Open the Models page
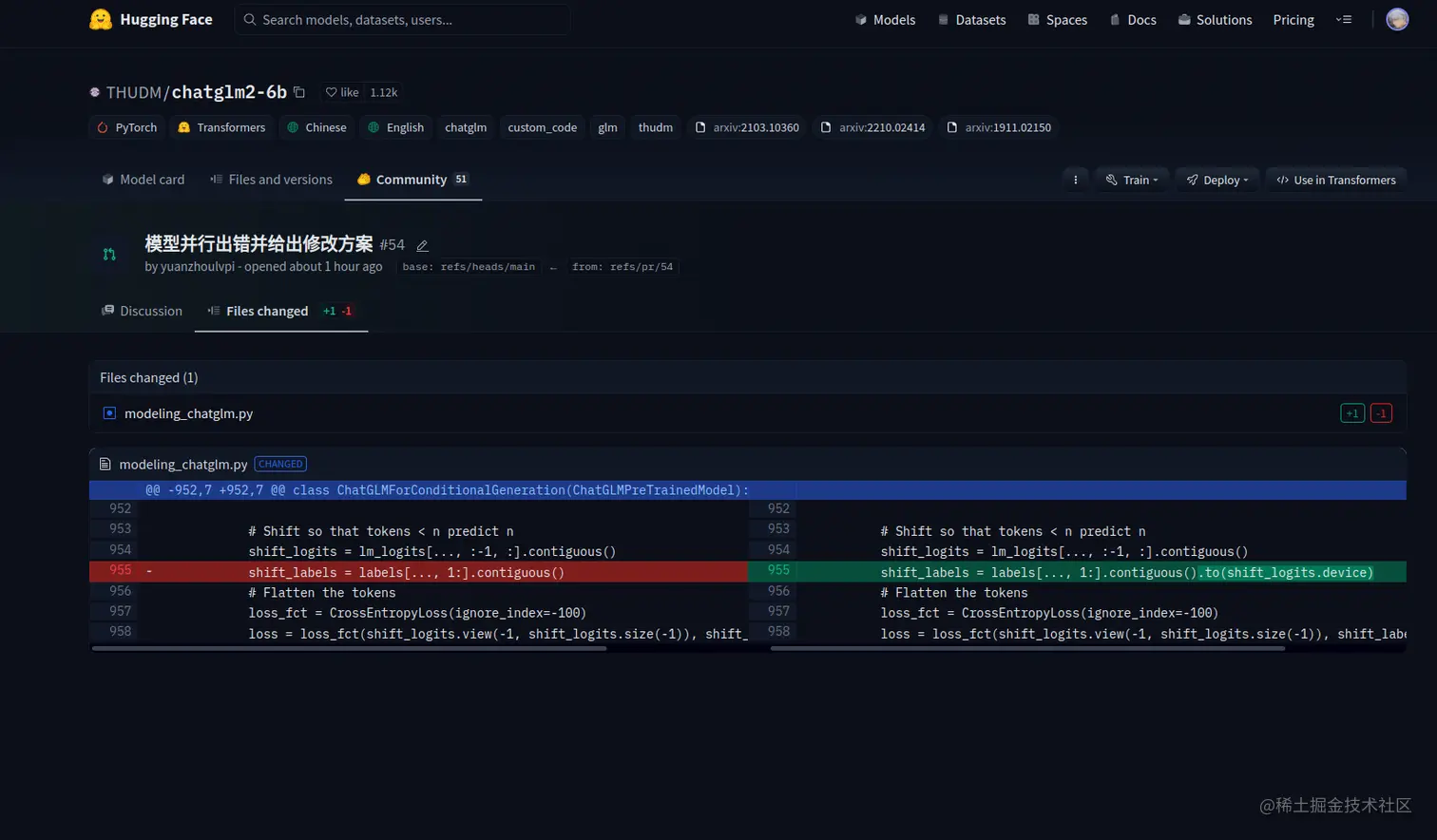 885,19
